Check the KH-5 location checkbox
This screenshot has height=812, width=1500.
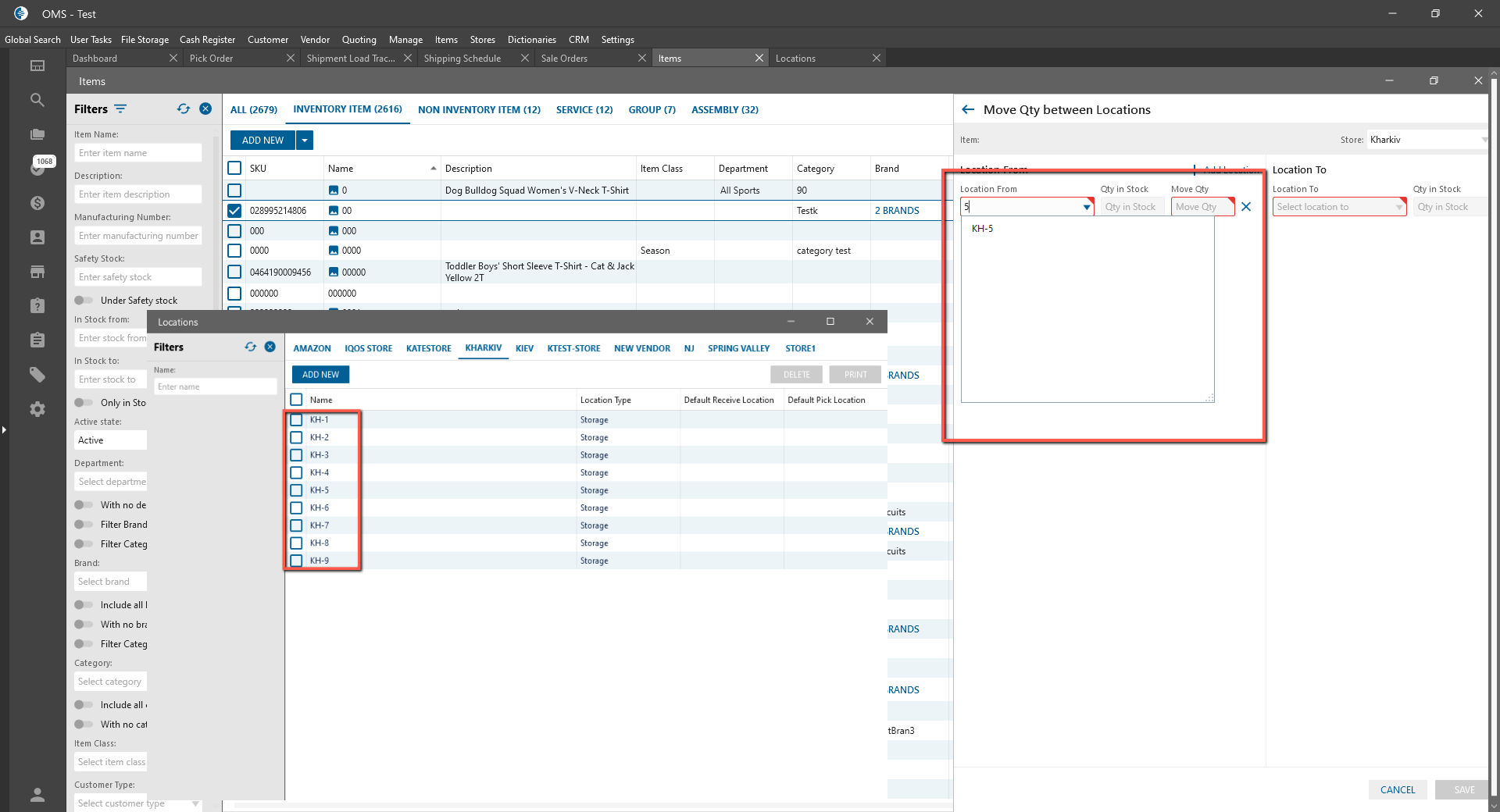click(x=296, y=490)
